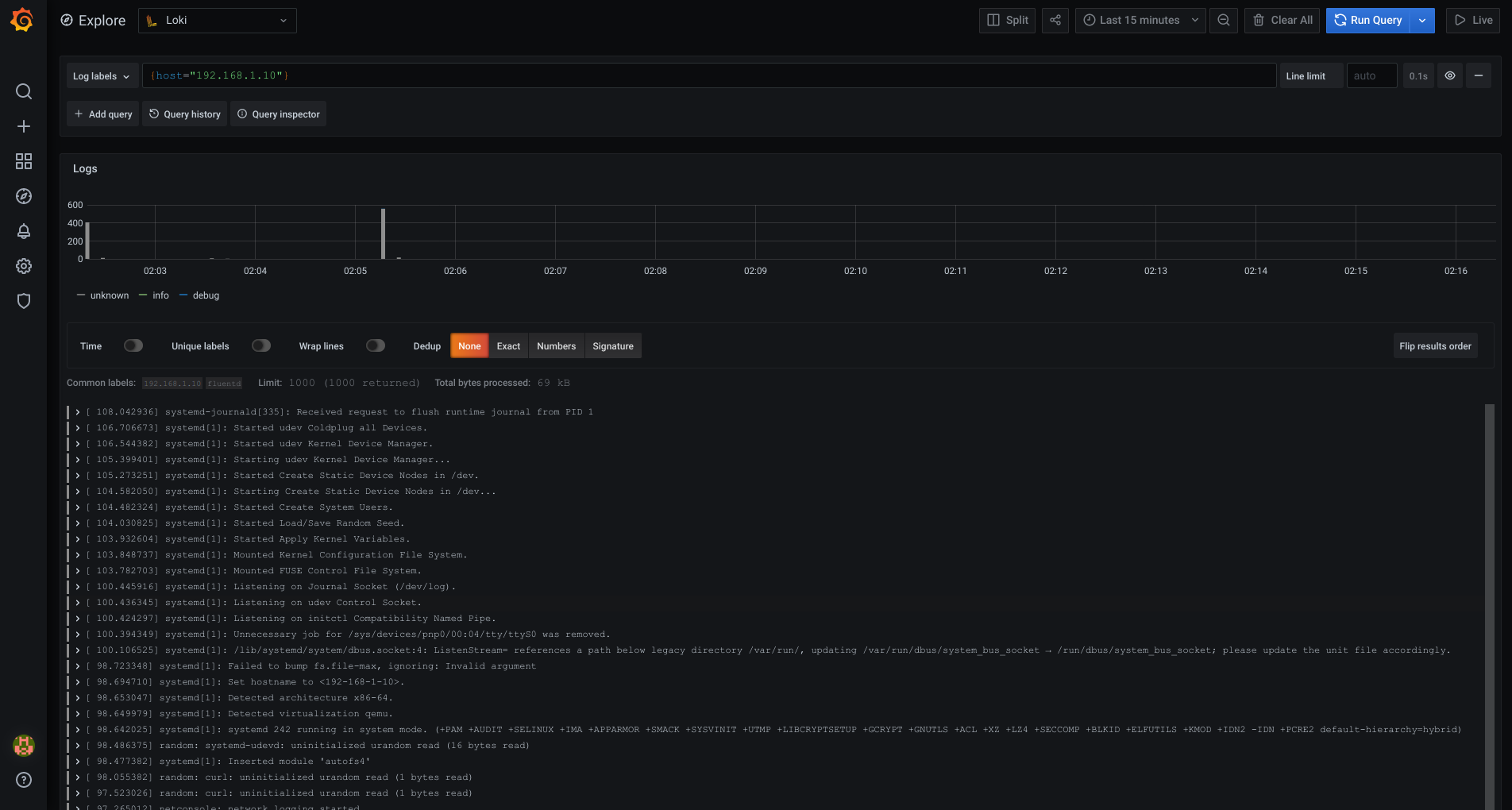Viewport: 1512px width, 810px height.
Task: Expand log row 'Started Load/Save Random Seed'
Action: (x=77, y=523)
